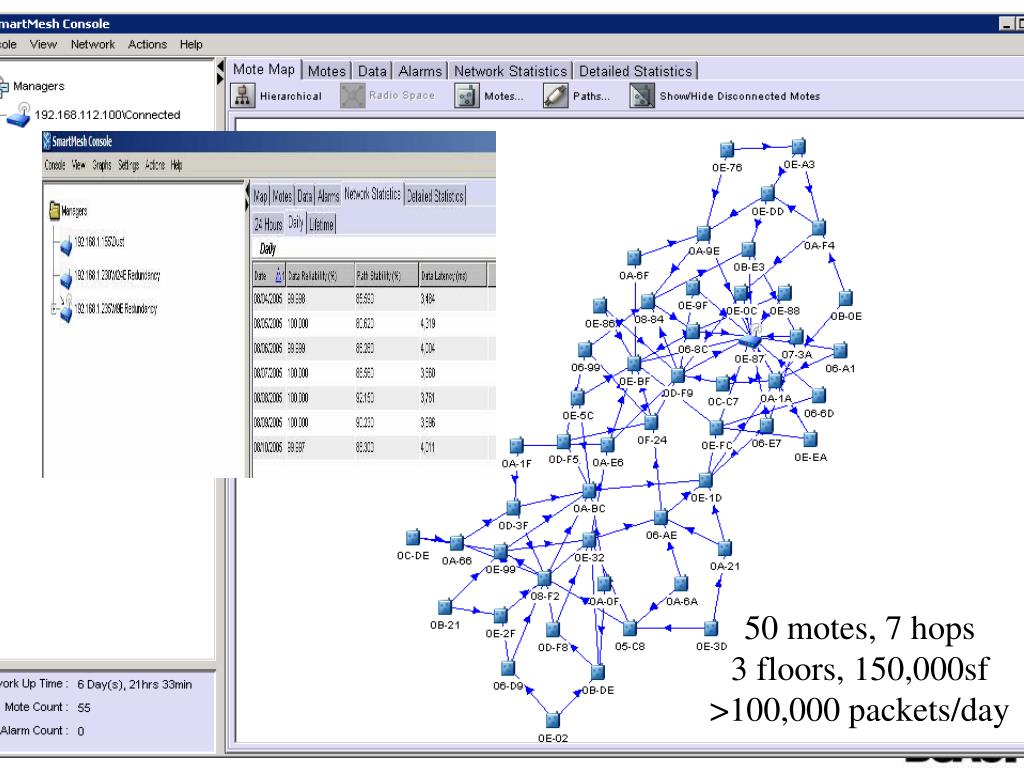Click path stability value 92.153
Image resolution: width=1024 pixels, height=768 pixels.
click(365, 398)
